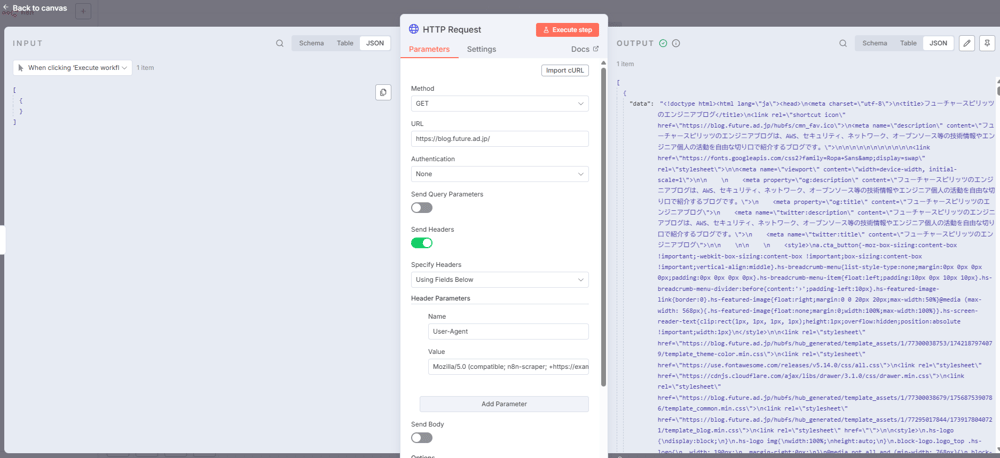Click the search icon in the Output panel

pyautogui.click(x=843, y=43)
